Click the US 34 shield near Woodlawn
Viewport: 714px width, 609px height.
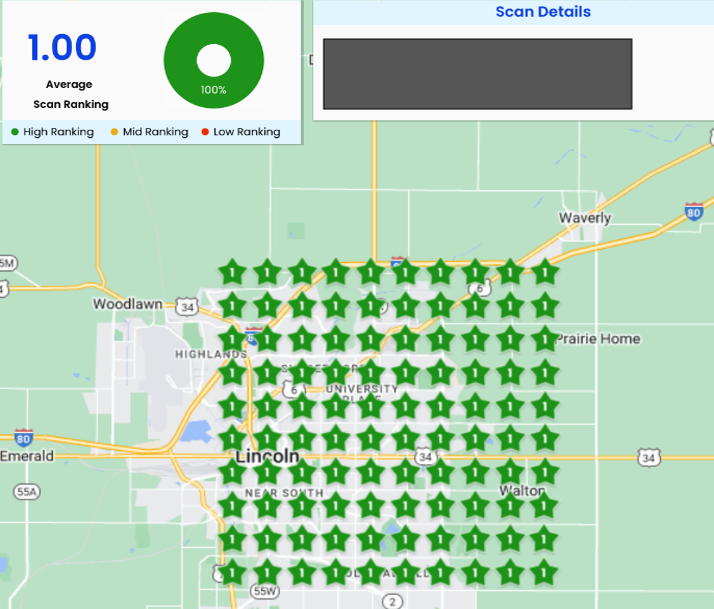pyautogui.click(x=187, y=305)
